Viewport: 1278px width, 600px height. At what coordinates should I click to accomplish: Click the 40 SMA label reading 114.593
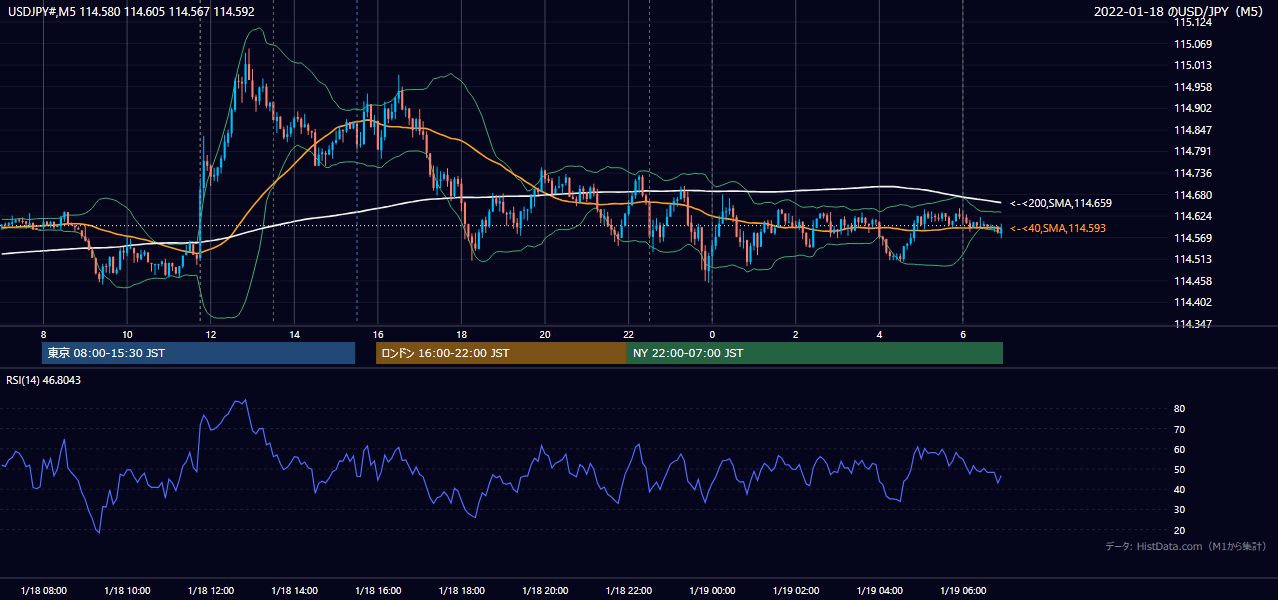coord(1058,229)
